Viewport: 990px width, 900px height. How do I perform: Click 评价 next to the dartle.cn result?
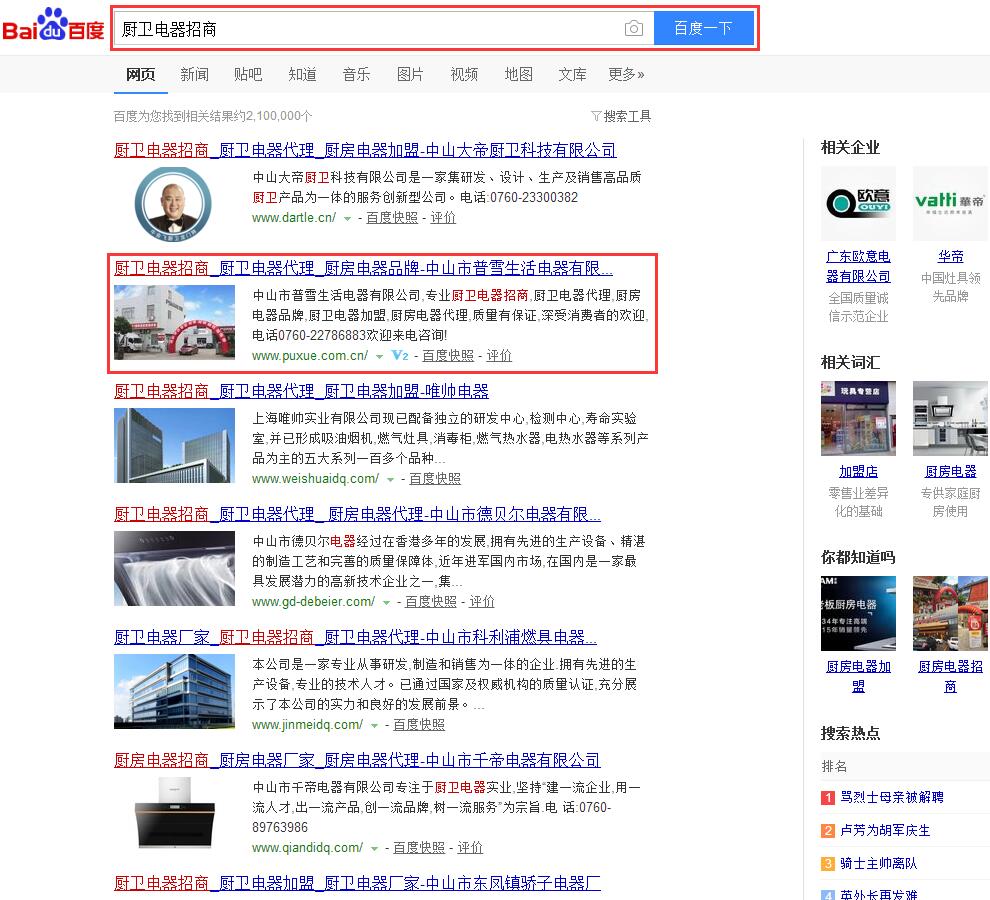tap(443, 217)
